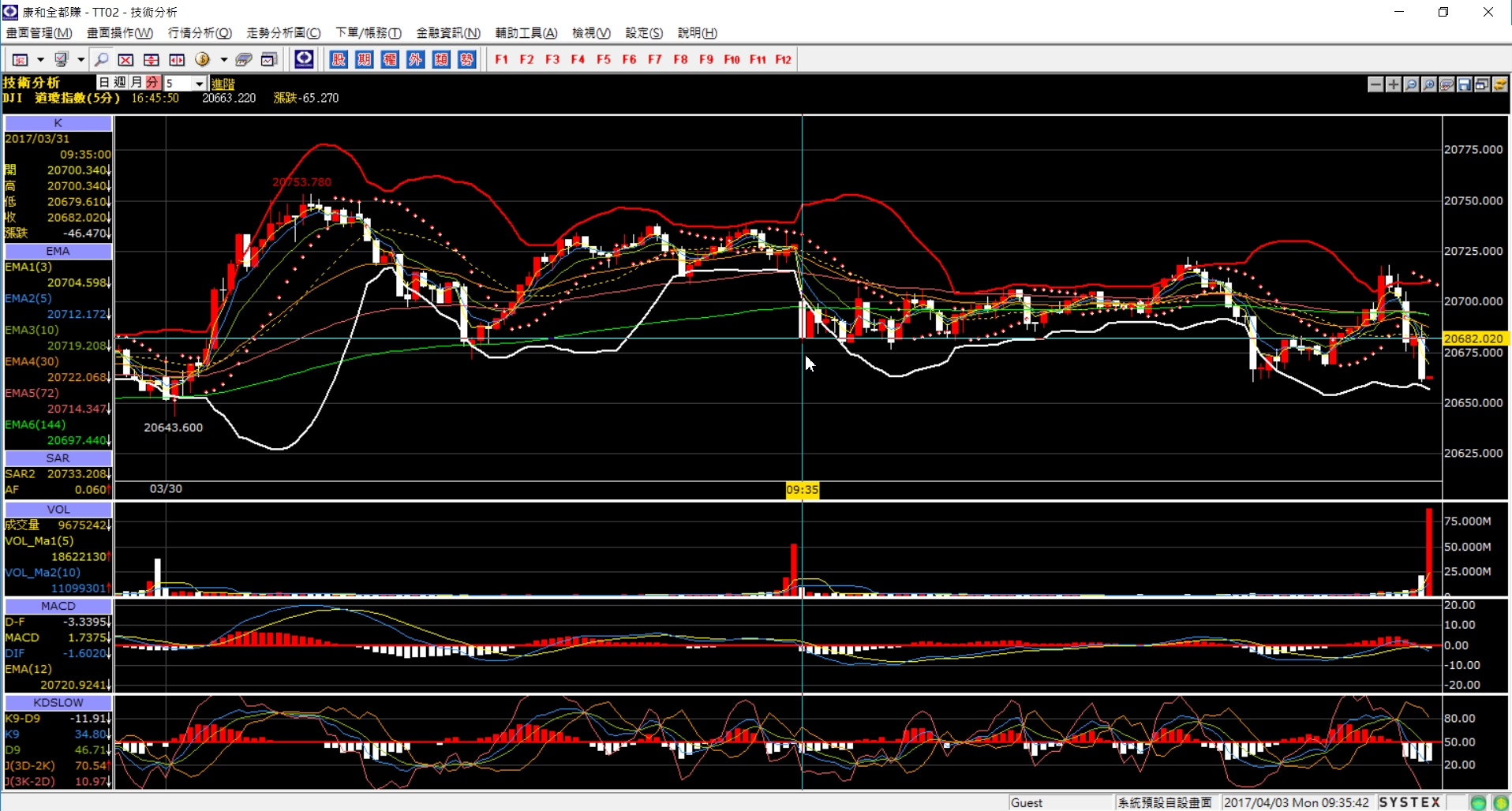Image resolution: width=1512 pixels, height=811 pixels.
Task: Expand the arrow beside the monitor icon
Action: pos(80,59)
